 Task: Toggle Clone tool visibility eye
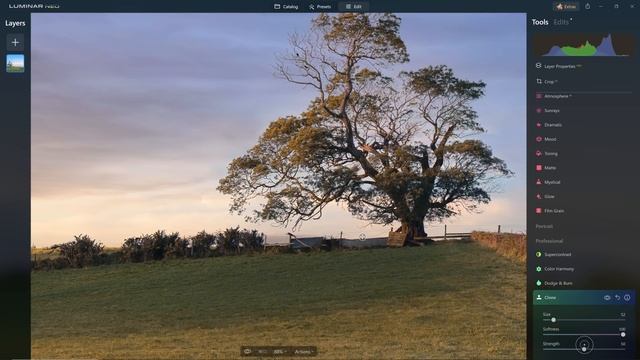(x=607, y=298)
